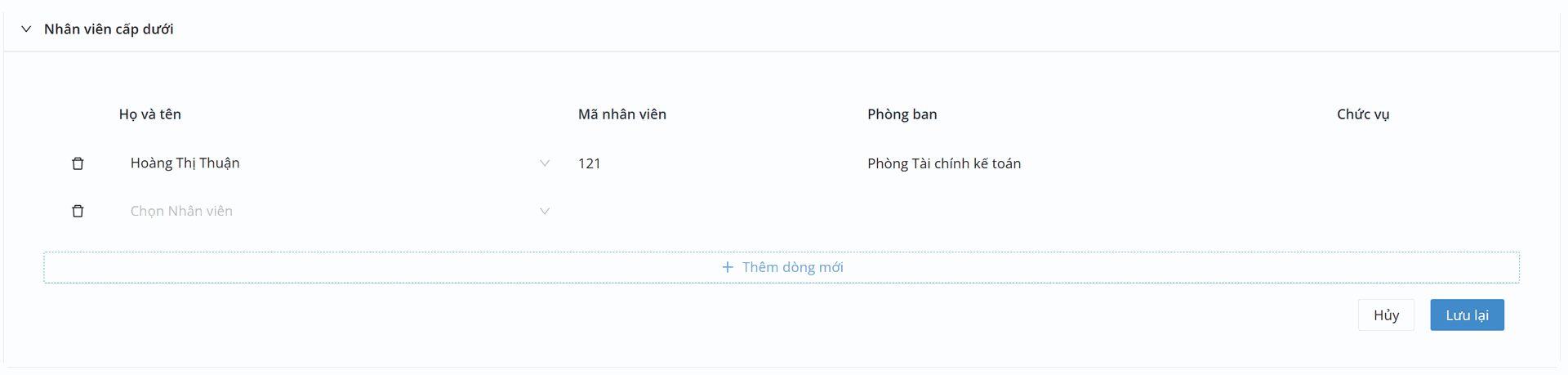
Task: Open the Hoàng Thị Thuận employee dropdown
Action: pyautogui.click(x=335, y=163)
